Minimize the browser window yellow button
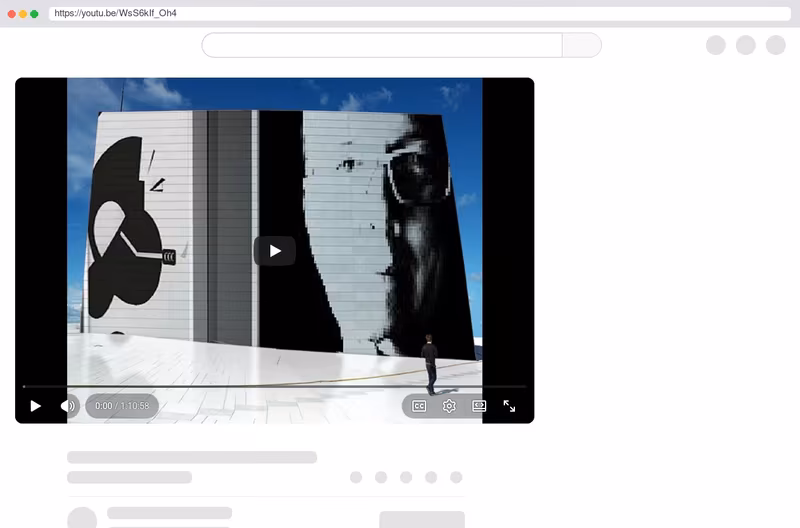Image resolution: width=800 pixels, height=528 pixels. [23, 14]
